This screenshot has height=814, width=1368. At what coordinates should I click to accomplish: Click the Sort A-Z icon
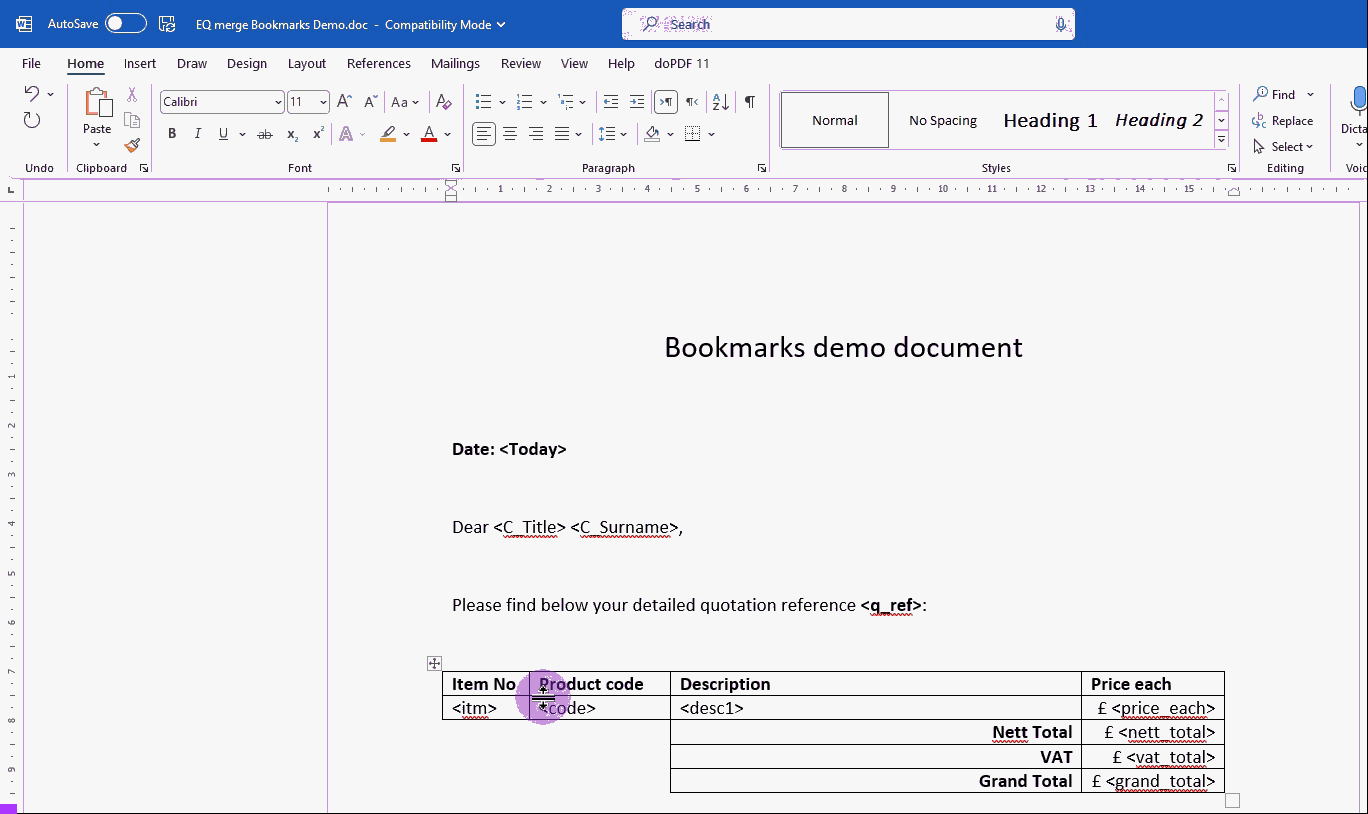point(720,102)
